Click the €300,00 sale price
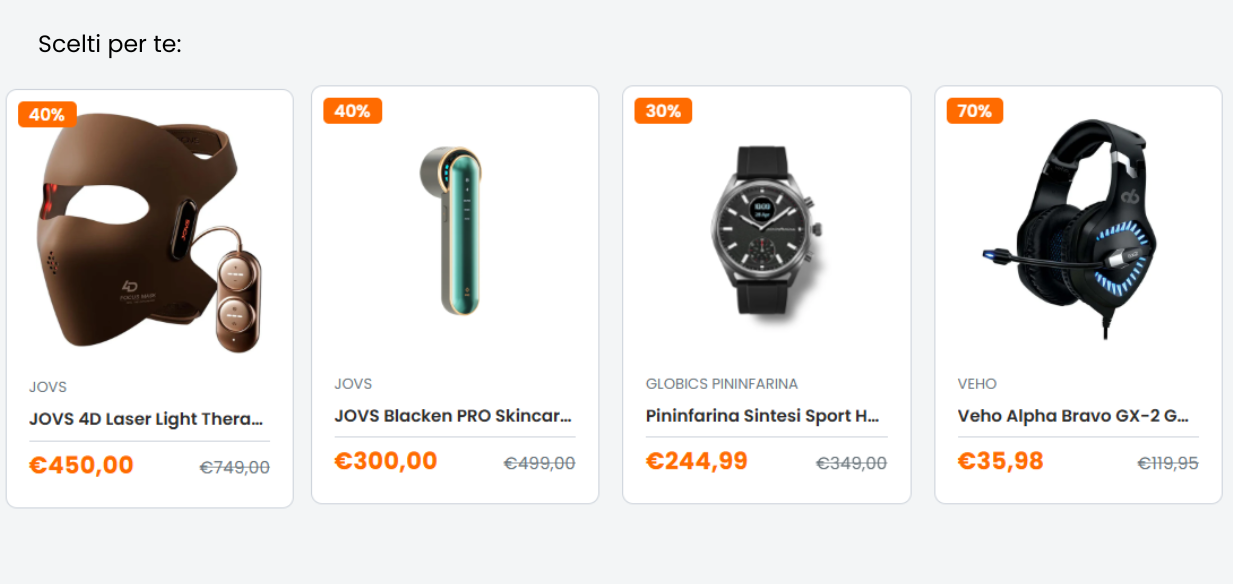The height and width of the screenshot is (584, 1233). coord(386,461)
